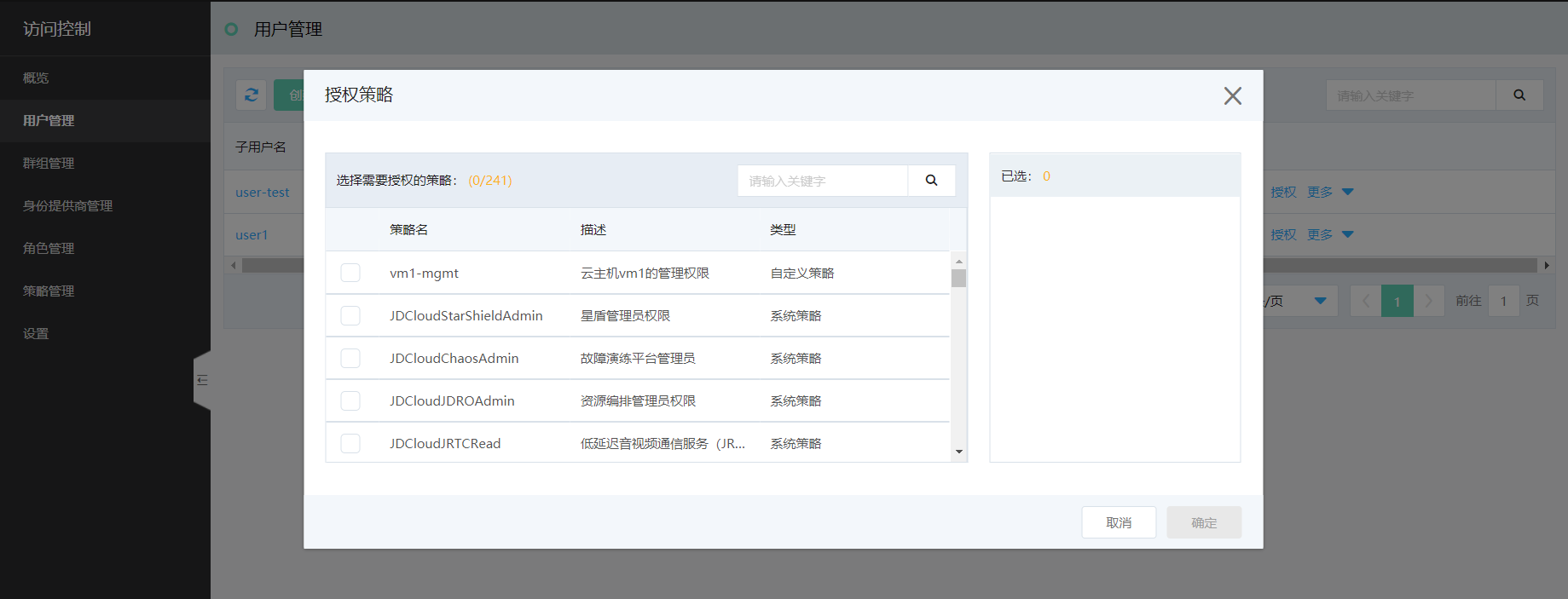Viewport: 1568px width, 599px height.
Task: Click the 访问控制 sidebar title
Action: pos(57,29)
